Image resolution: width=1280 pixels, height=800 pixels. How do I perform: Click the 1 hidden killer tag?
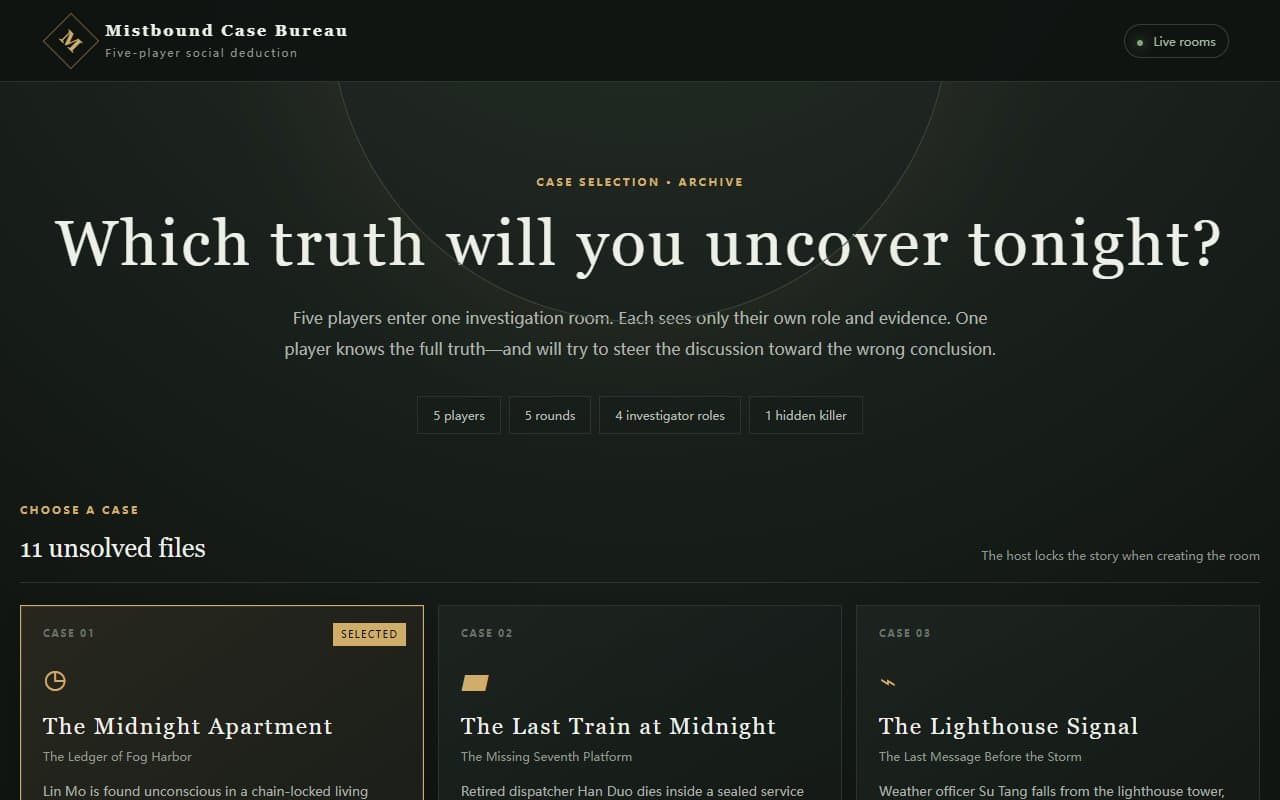point(806,415)
